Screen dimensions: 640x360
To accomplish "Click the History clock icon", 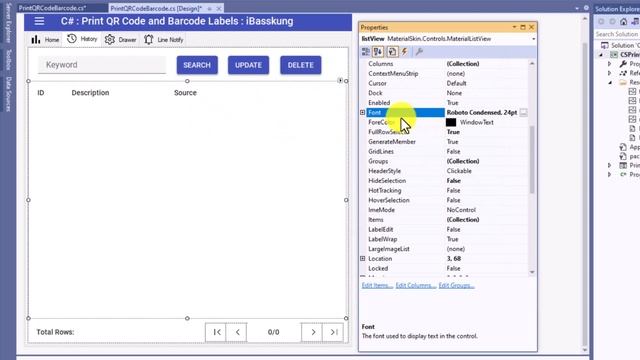I will coord(72,39).
